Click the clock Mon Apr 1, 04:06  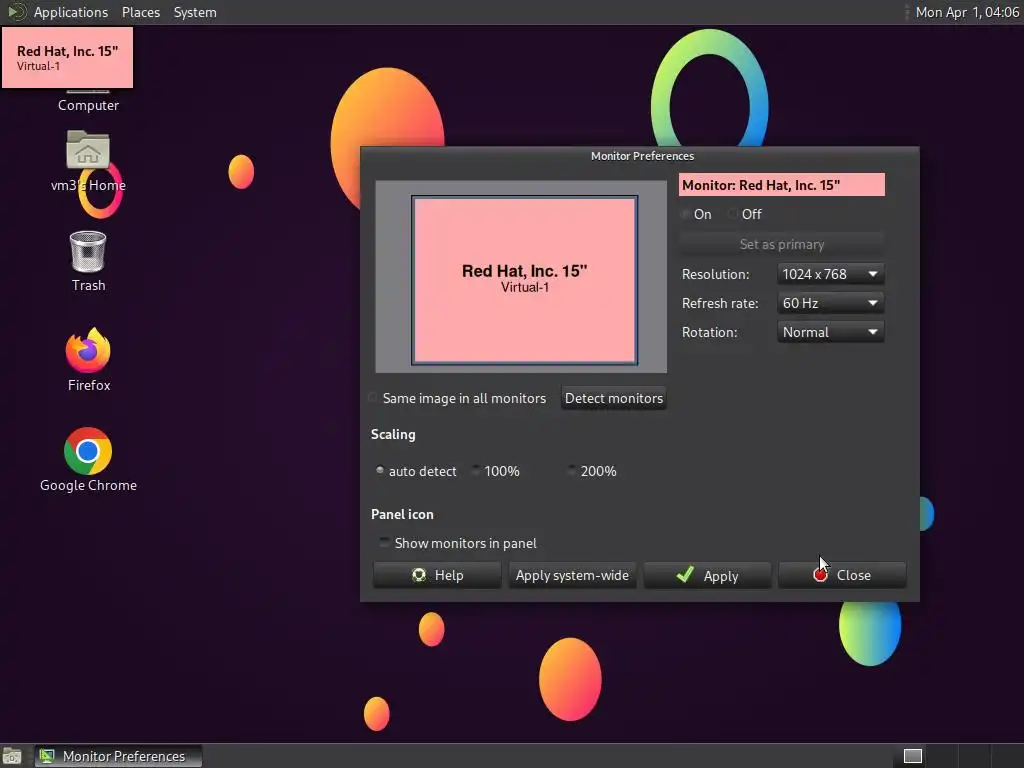pos(967,12)
